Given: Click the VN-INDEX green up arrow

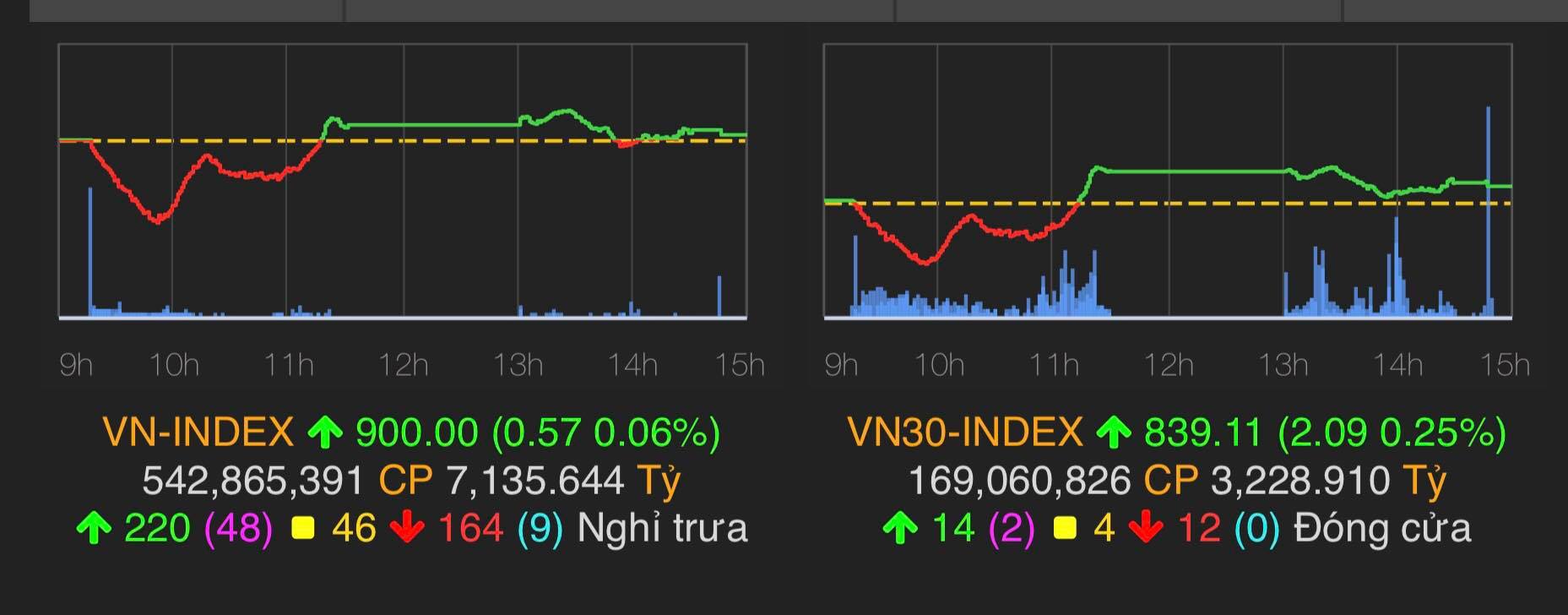Looking at the screenshot, I should click(324, 433).
